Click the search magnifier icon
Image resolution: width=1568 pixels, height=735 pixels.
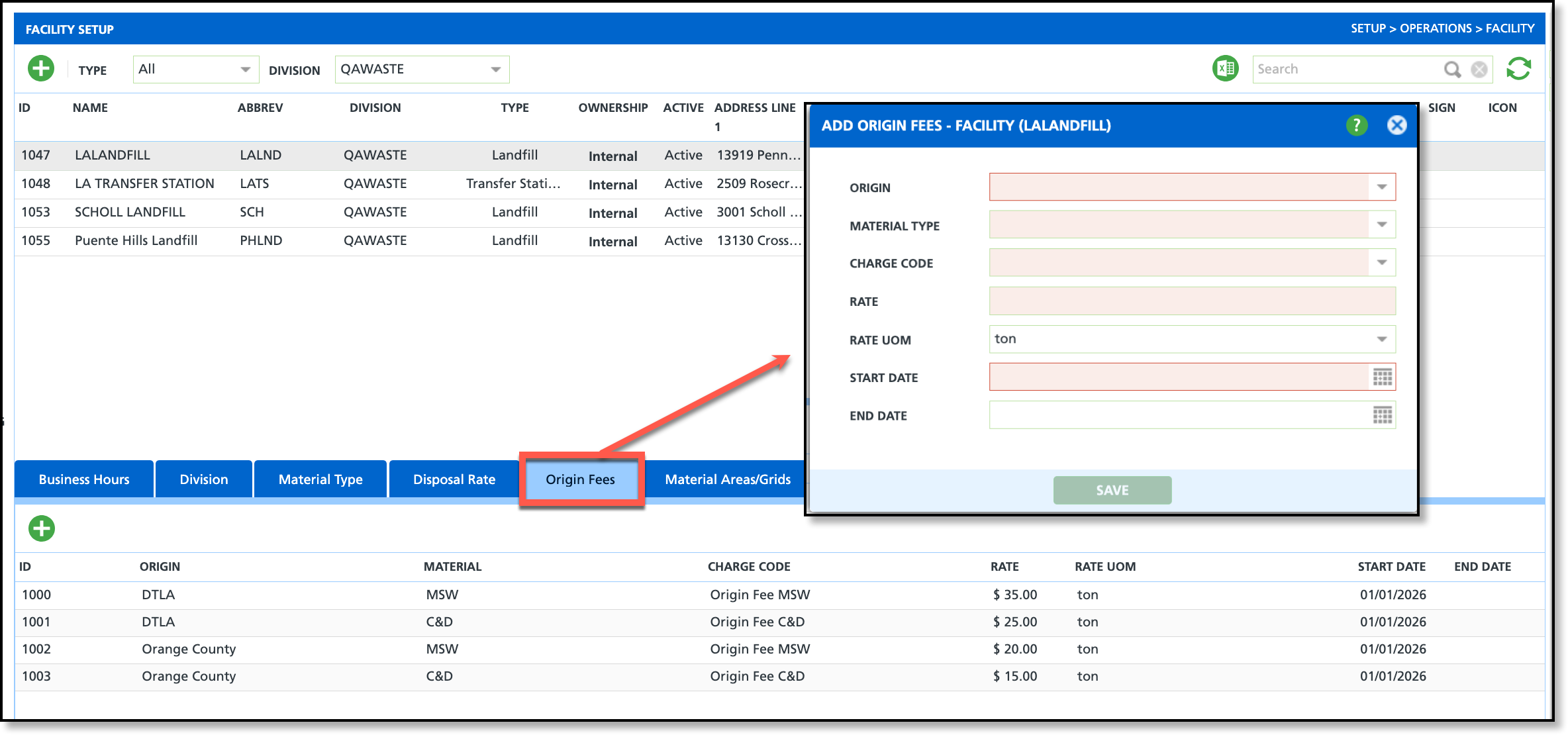1452,70
